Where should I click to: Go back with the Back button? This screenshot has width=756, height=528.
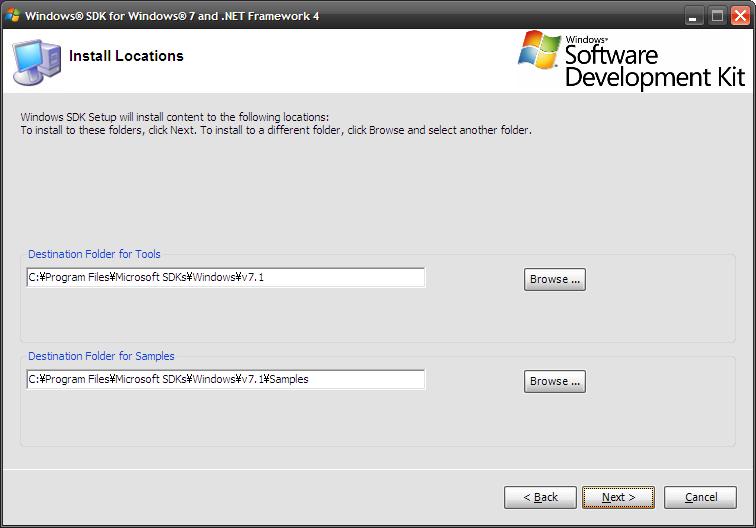pyautogui.click(x=540, y=497)
